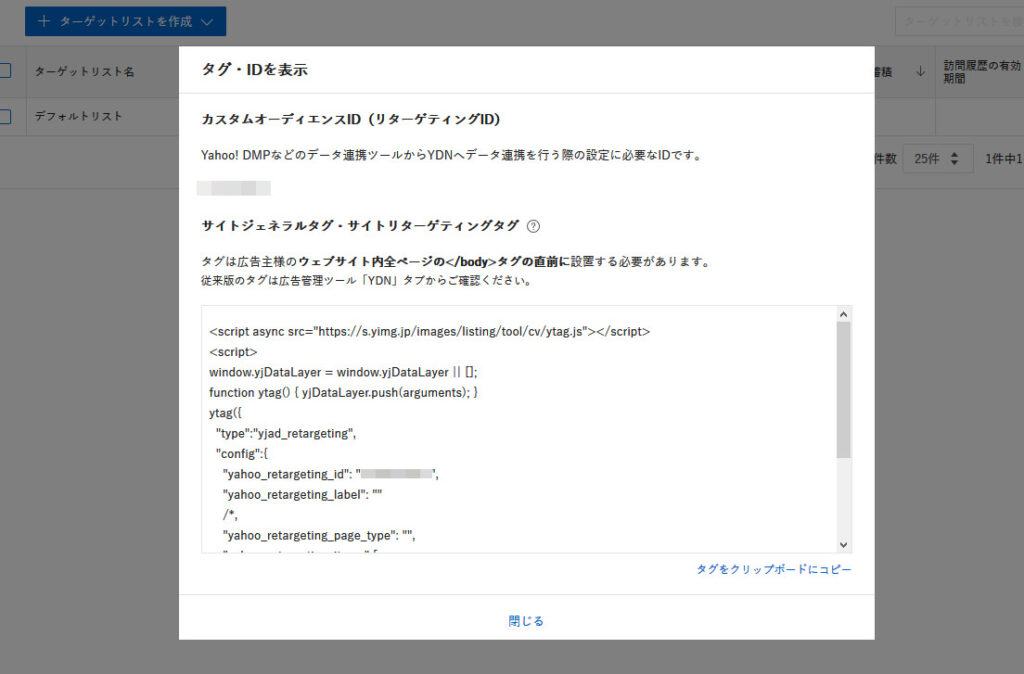Copy tag via タグをクリップボードにコピー link
Screen dimensions: 1024x674
pyautogui.click(x=774, y=569)
